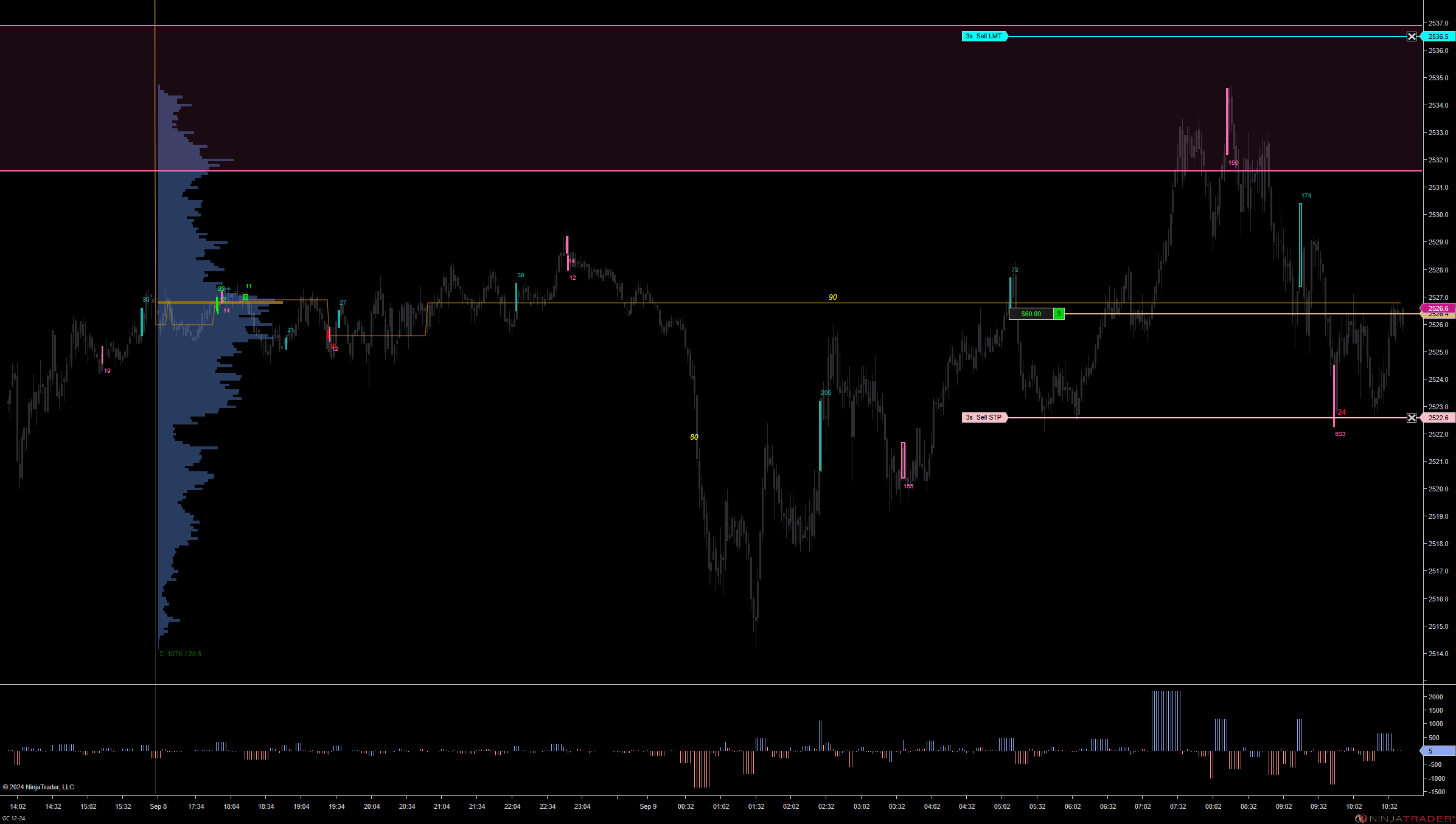Click the pink bar marker labeled 150

point(1227,122)
